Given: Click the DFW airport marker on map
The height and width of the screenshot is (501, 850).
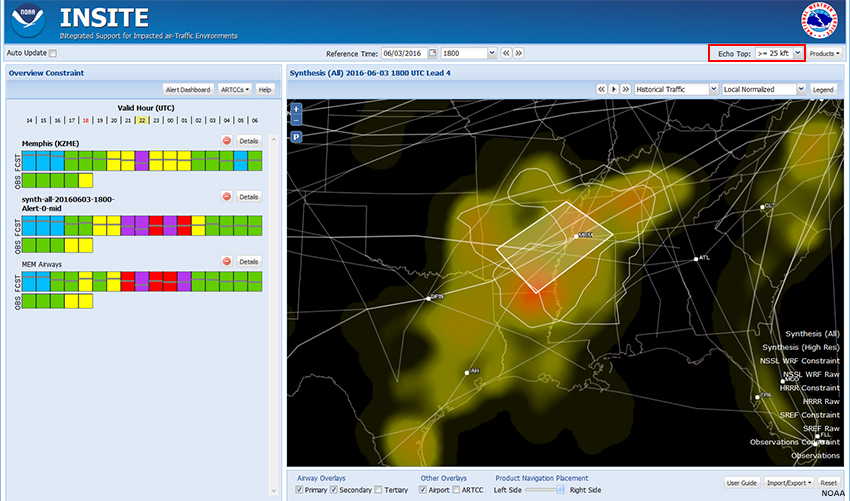Looking at the screenshot, I should point(428,299).
